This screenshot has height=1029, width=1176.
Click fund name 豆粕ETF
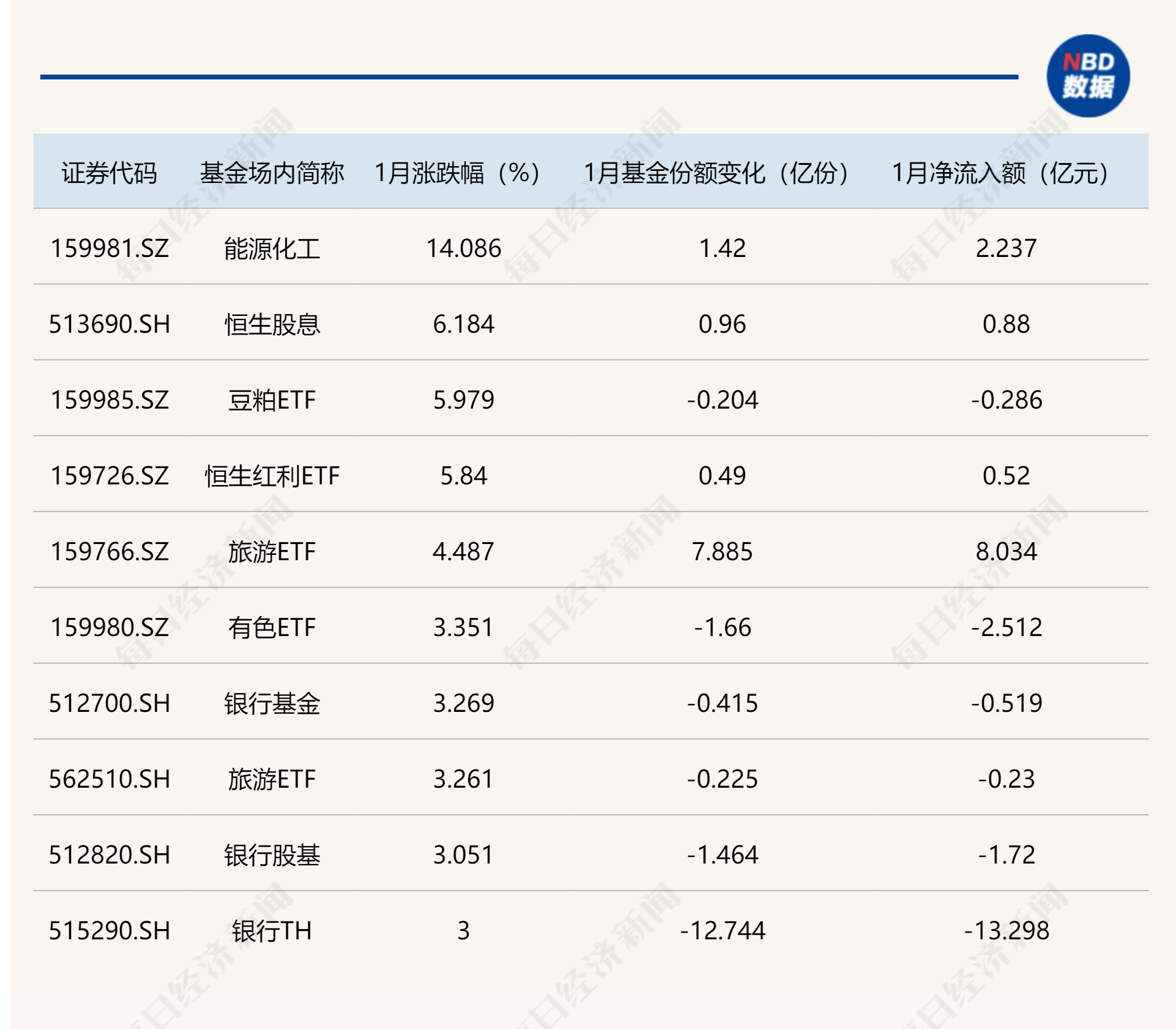[272, 400]
